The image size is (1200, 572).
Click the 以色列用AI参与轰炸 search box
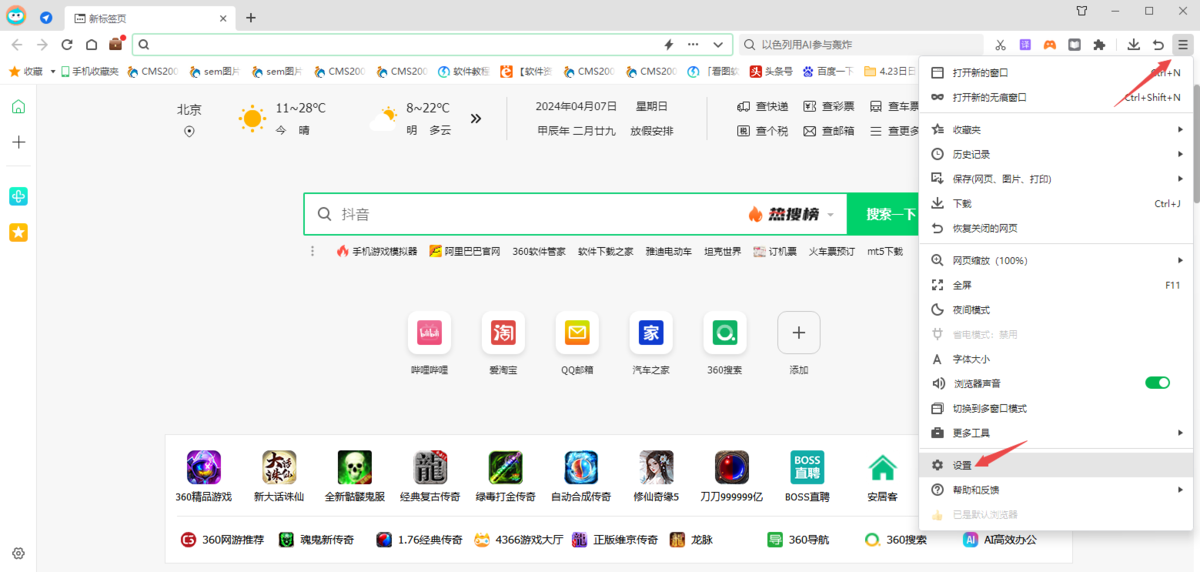pyautogui.click(x=860, y=45)
